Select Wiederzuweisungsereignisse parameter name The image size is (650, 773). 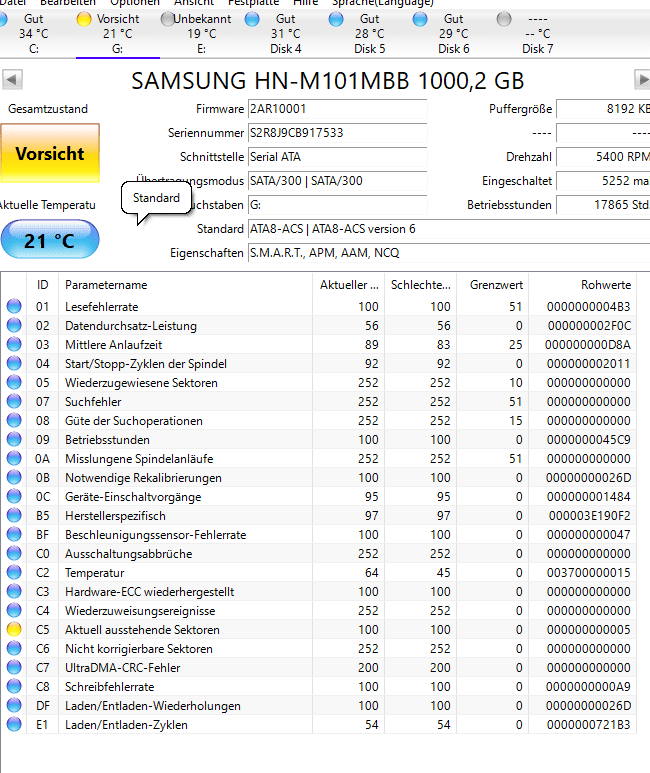click(x=140, y=611)
